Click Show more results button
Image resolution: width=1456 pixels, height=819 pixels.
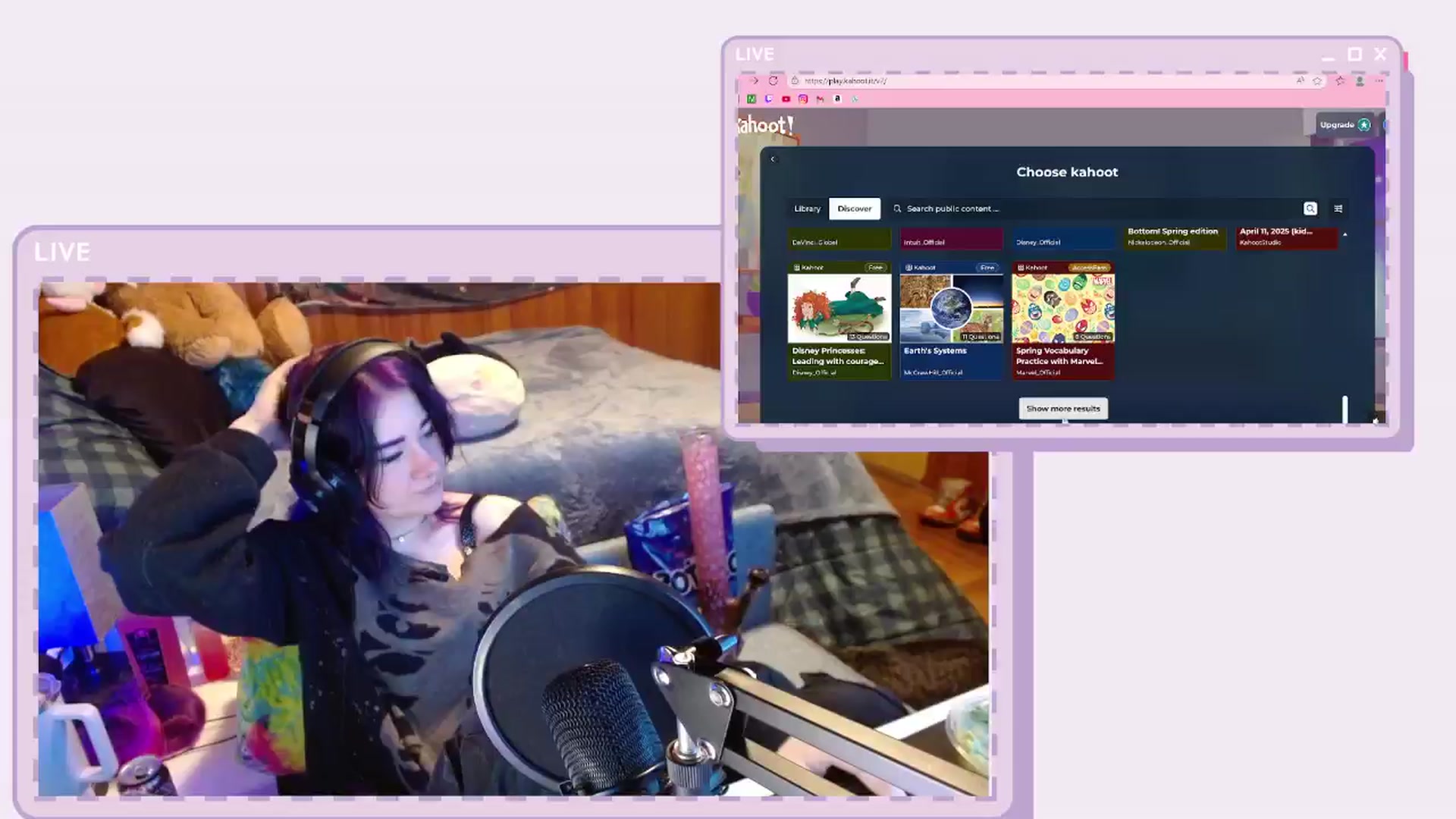1063,408
